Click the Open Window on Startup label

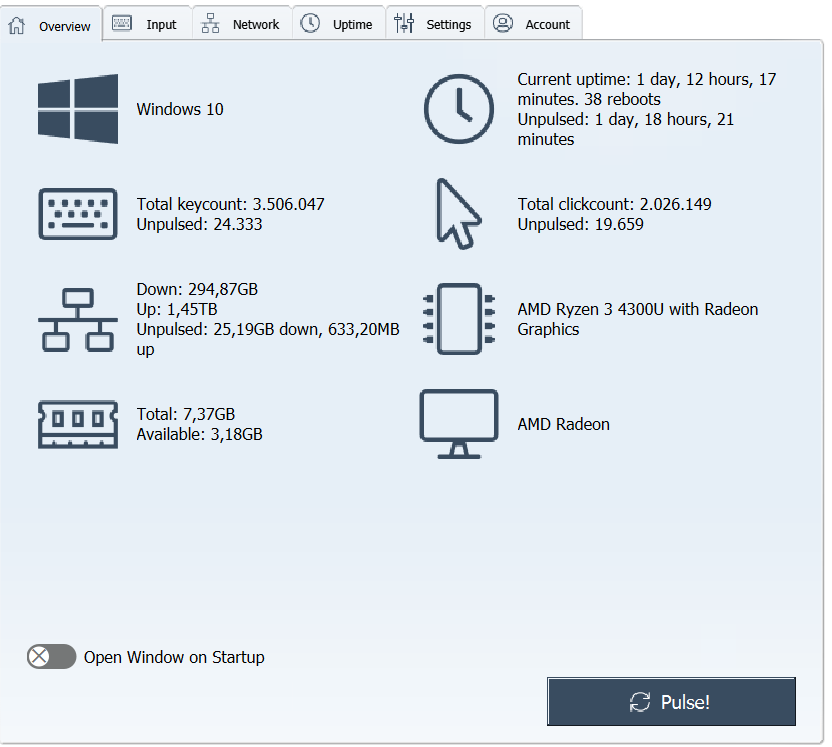[174, 657]
